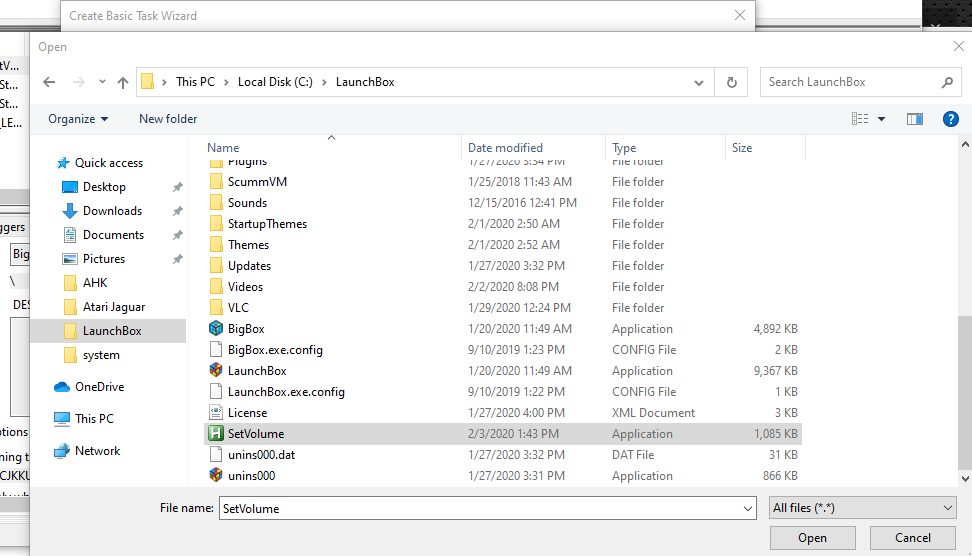Select the Themes folder row
Image resolution: width=972 pixels, height=556 pixels.
coord(503,245)
